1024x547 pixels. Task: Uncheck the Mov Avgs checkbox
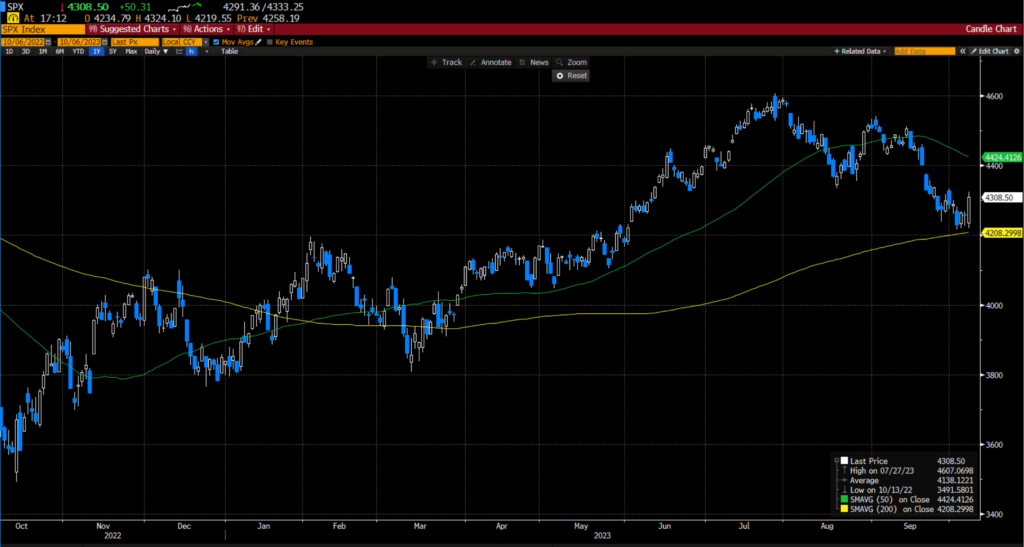(216, 41)
